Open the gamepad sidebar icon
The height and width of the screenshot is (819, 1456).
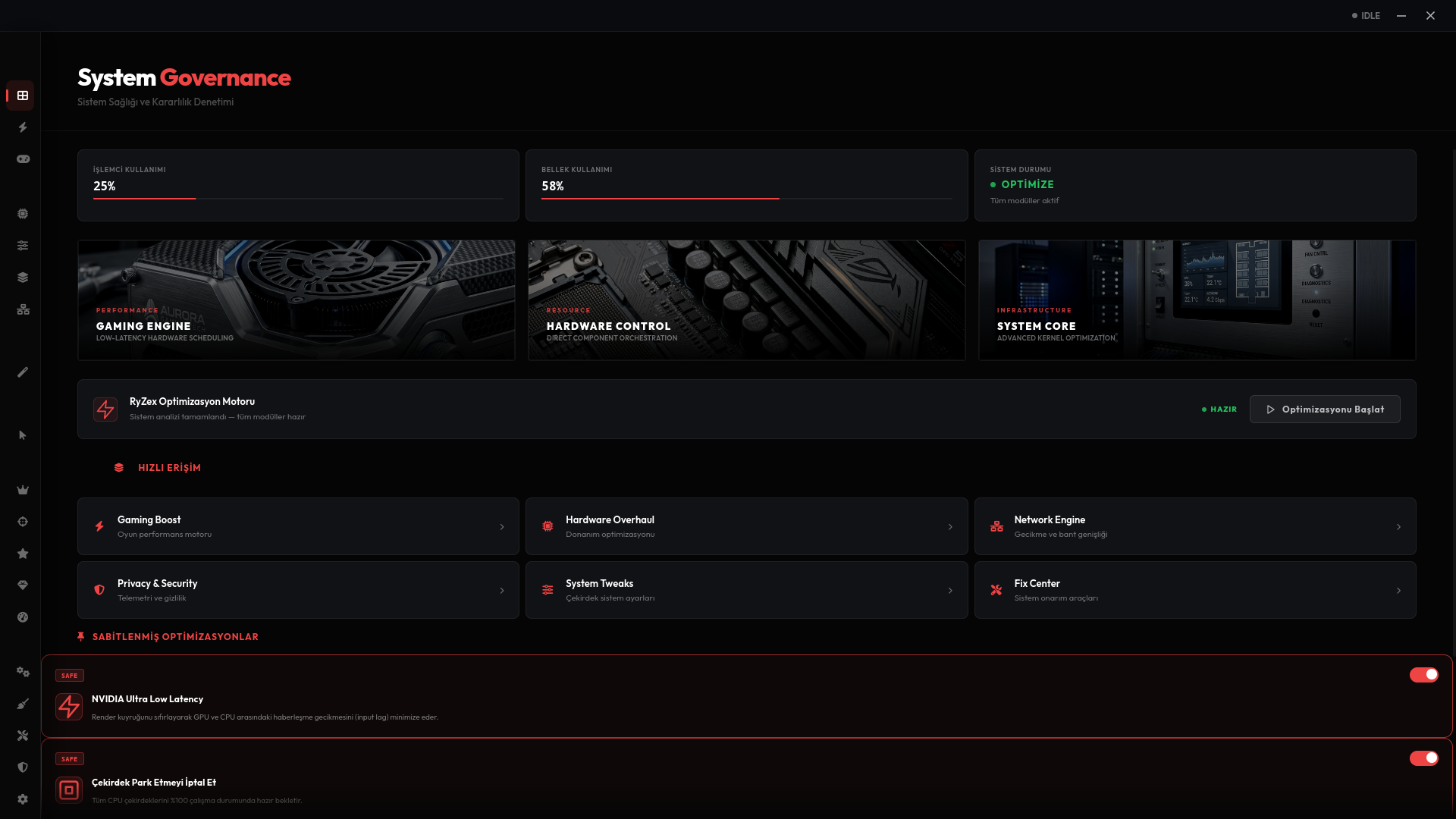(x=23, y=159)
